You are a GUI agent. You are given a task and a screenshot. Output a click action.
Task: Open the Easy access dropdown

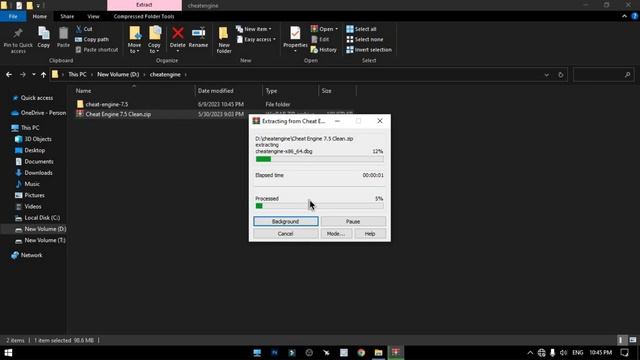tap(256, 40)
